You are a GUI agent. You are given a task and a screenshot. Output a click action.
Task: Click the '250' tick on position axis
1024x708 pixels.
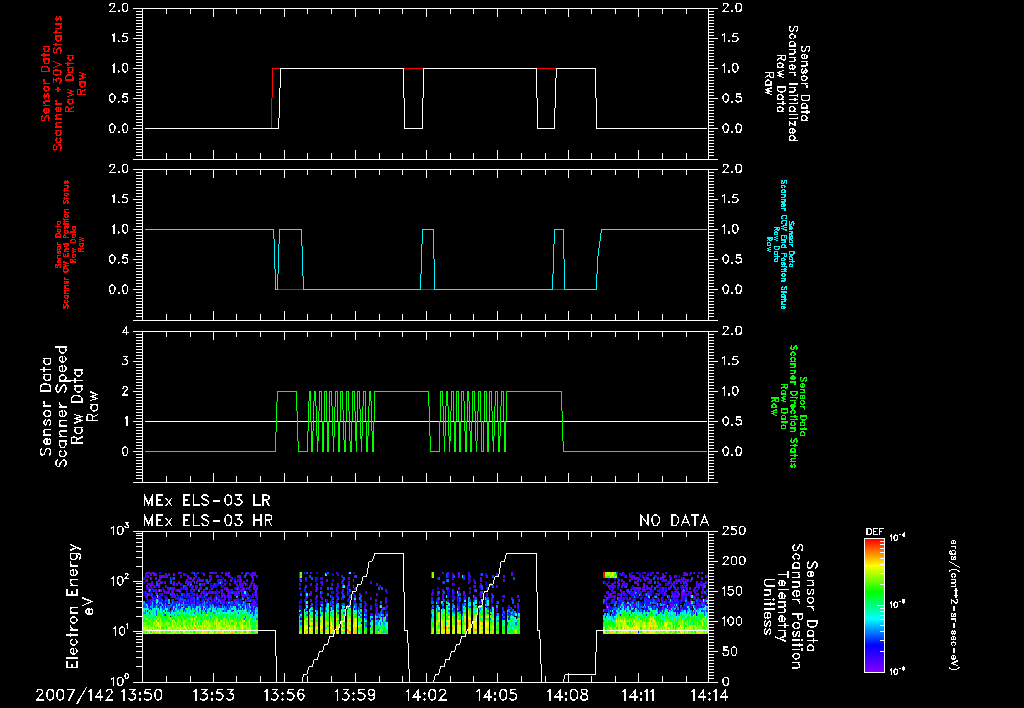[733, 530]
